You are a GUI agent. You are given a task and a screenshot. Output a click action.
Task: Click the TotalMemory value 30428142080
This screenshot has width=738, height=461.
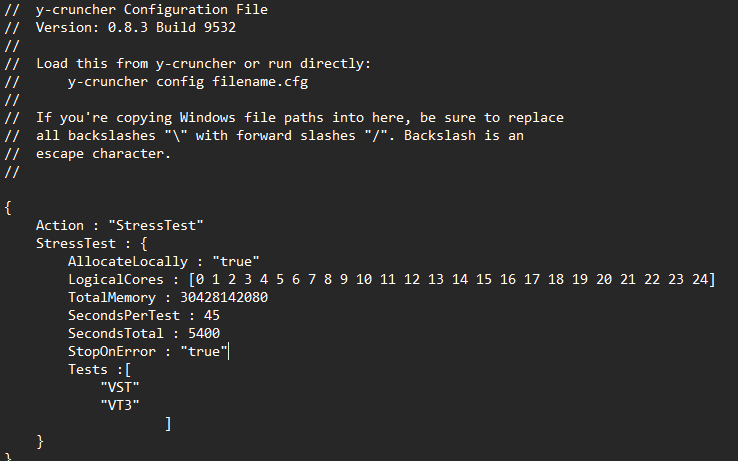224,297
